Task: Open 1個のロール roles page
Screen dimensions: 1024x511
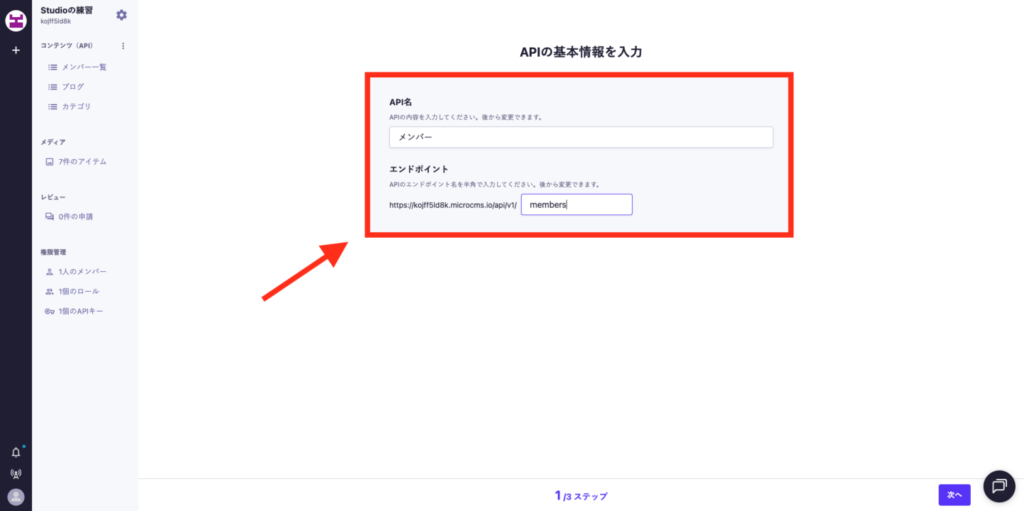Action: click(x=79, y=291)
